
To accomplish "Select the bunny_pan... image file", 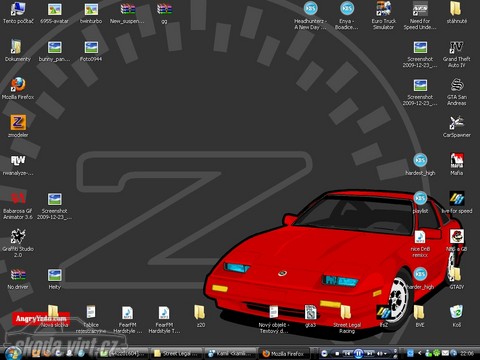I will (x=54, y=51).
